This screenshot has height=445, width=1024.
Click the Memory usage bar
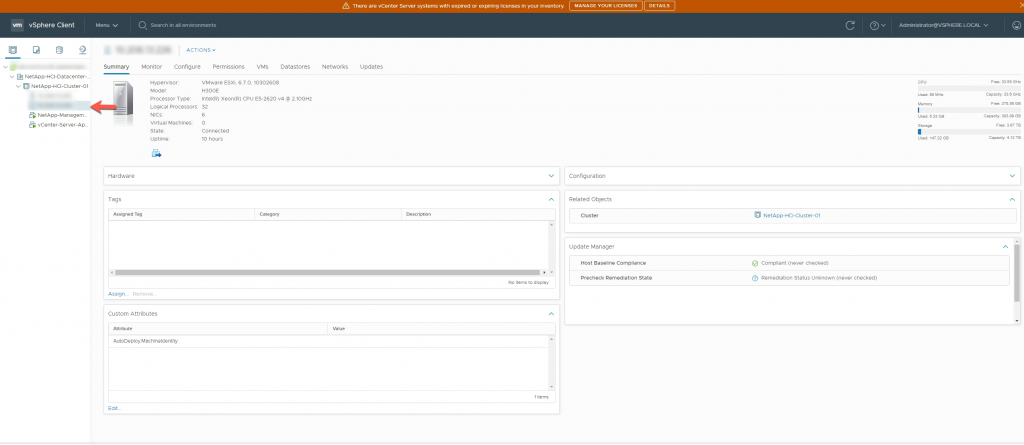coord(969,110)
